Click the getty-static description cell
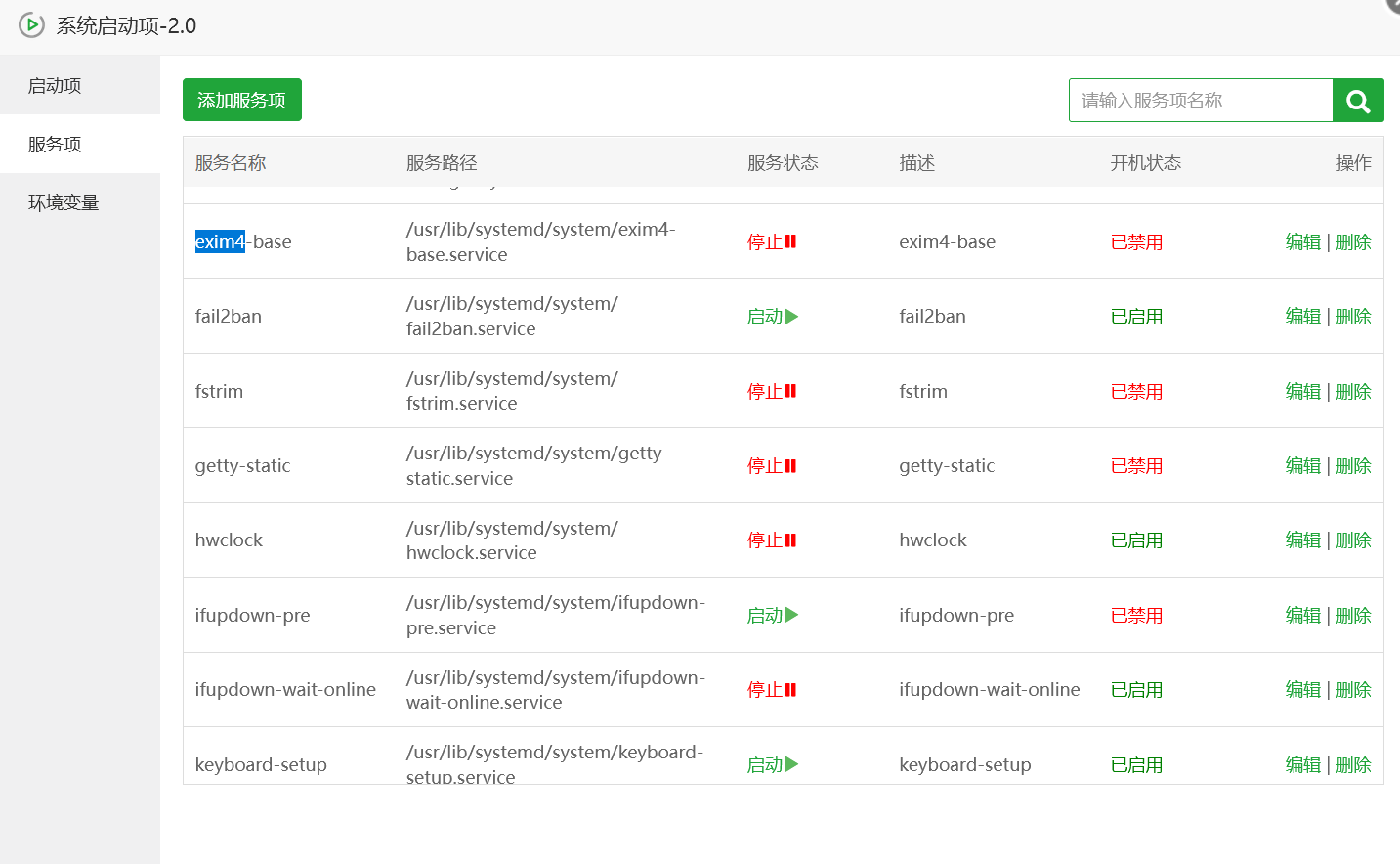Viewport: 1400px width, 864px height. pyautogui.click(x=947, y=466)
